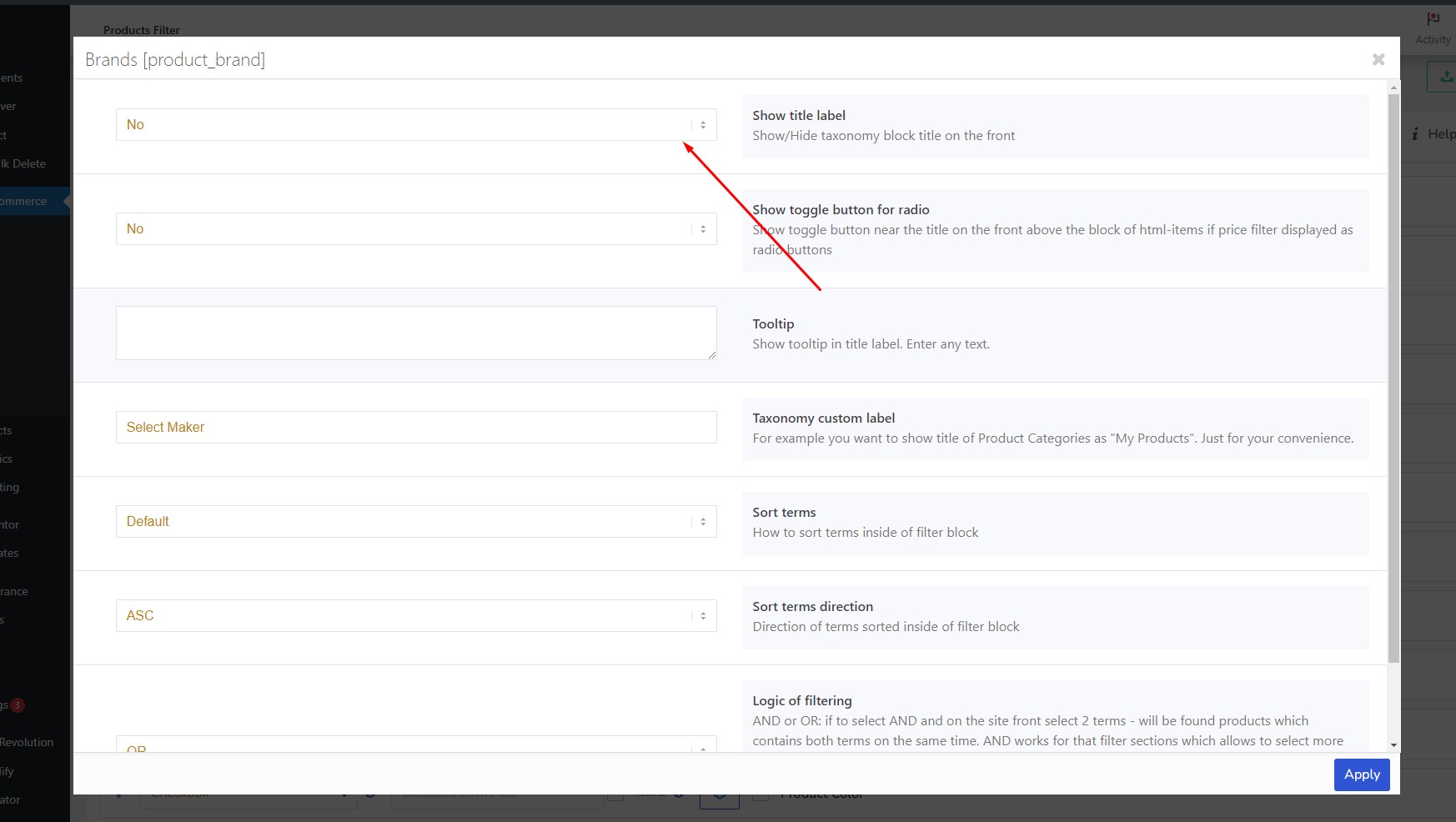The width and height of the screenshot is (1456, 822).
Task: Open the Logic of filtering OR dropdown
Action: click(416, 744)
